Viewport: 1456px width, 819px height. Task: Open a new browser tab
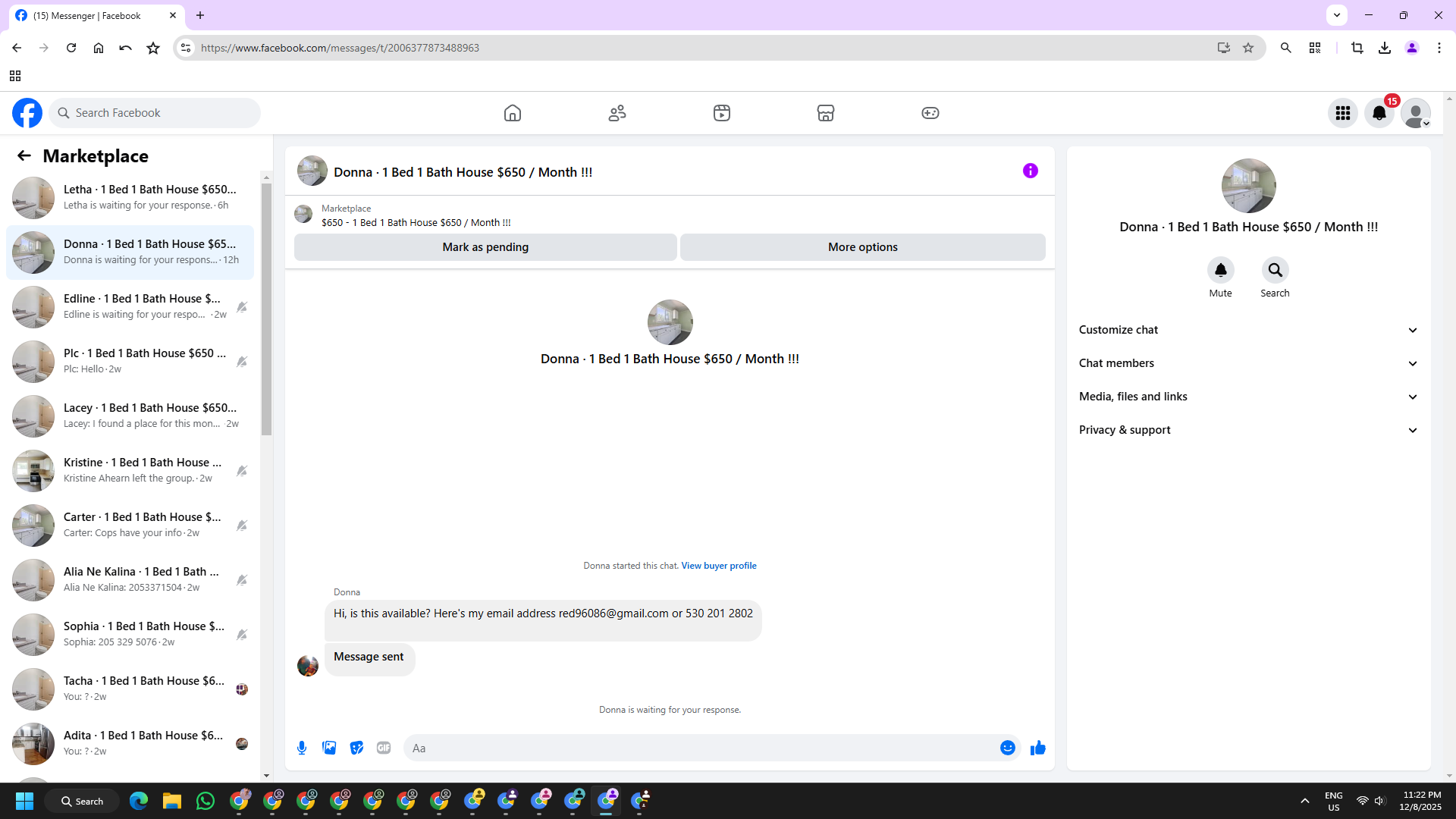point(200,15)
